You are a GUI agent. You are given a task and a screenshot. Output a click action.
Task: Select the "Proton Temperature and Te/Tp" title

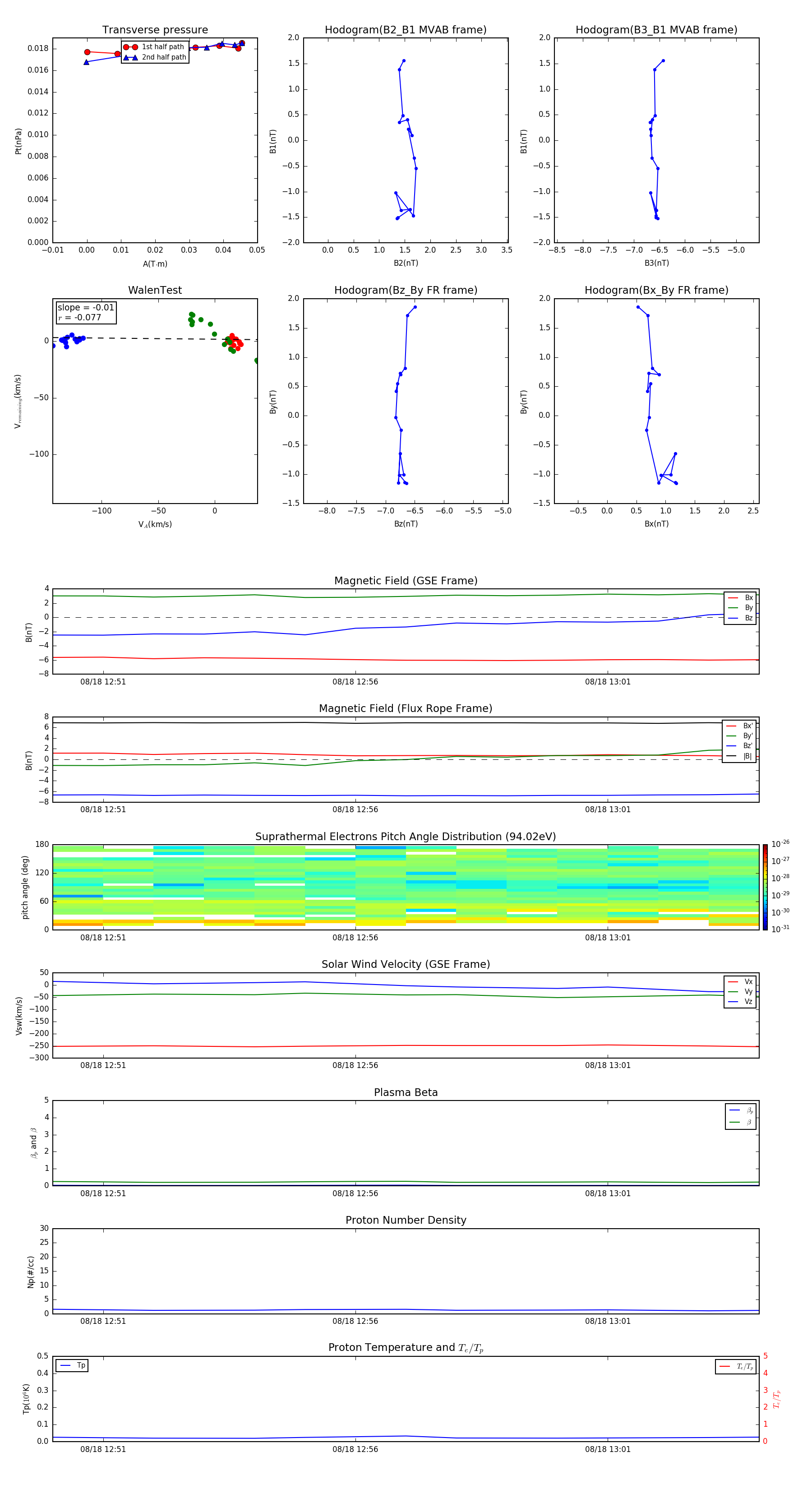[x=406, y=1347]
